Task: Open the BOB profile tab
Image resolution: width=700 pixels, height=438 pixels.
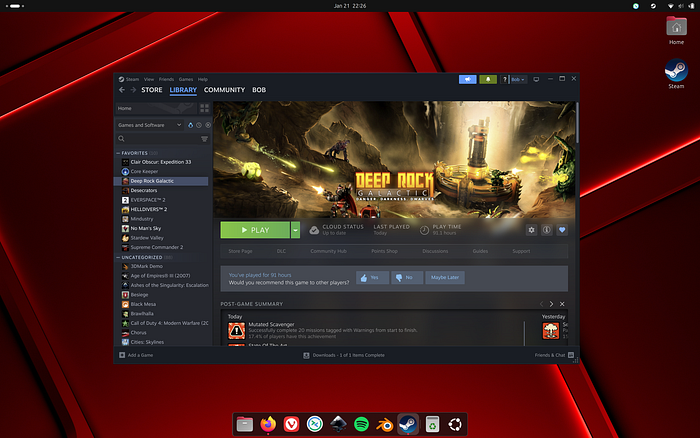Action: click(x=259, y=90)
